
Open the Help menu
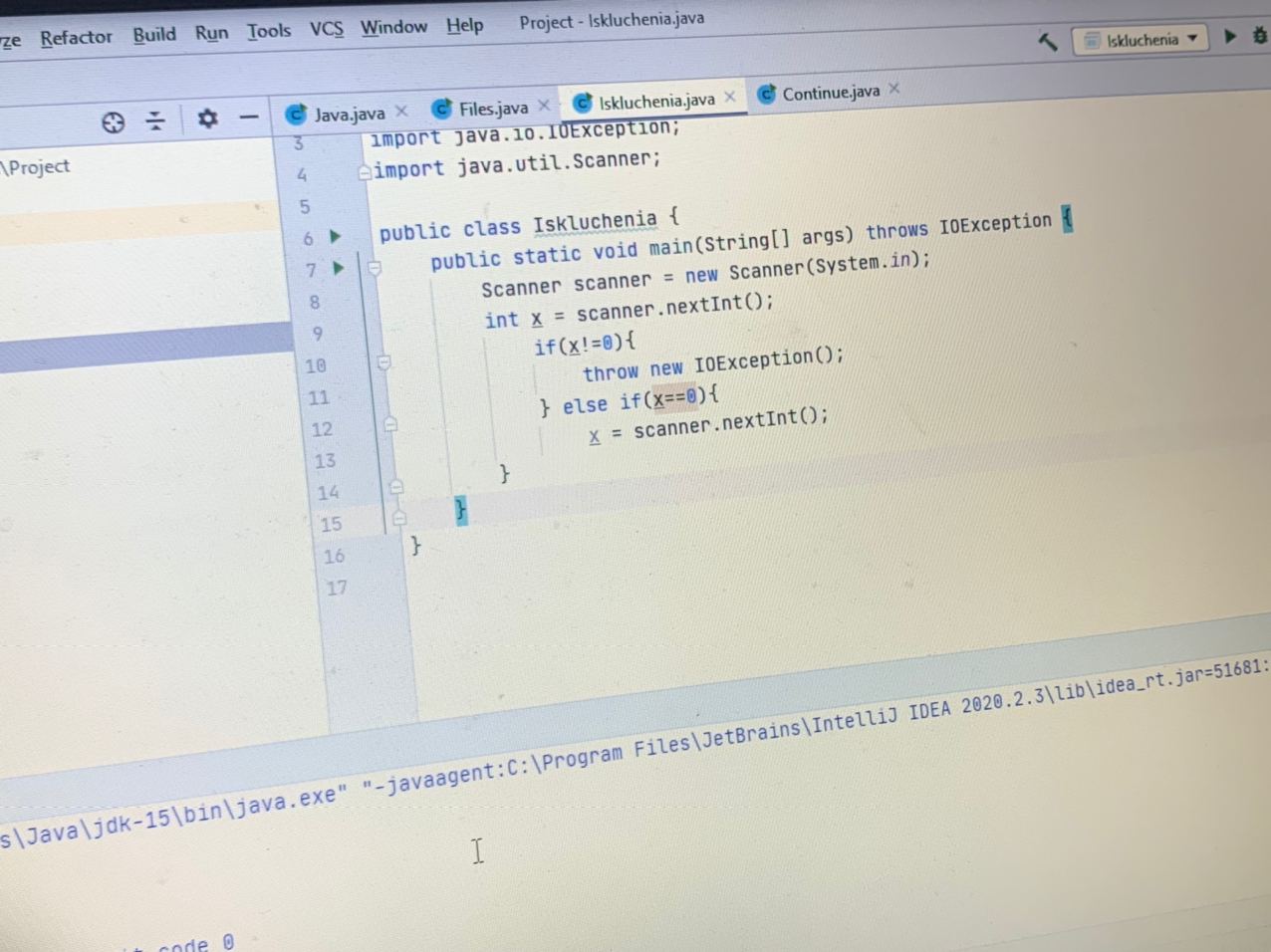(x=464, y=25)
